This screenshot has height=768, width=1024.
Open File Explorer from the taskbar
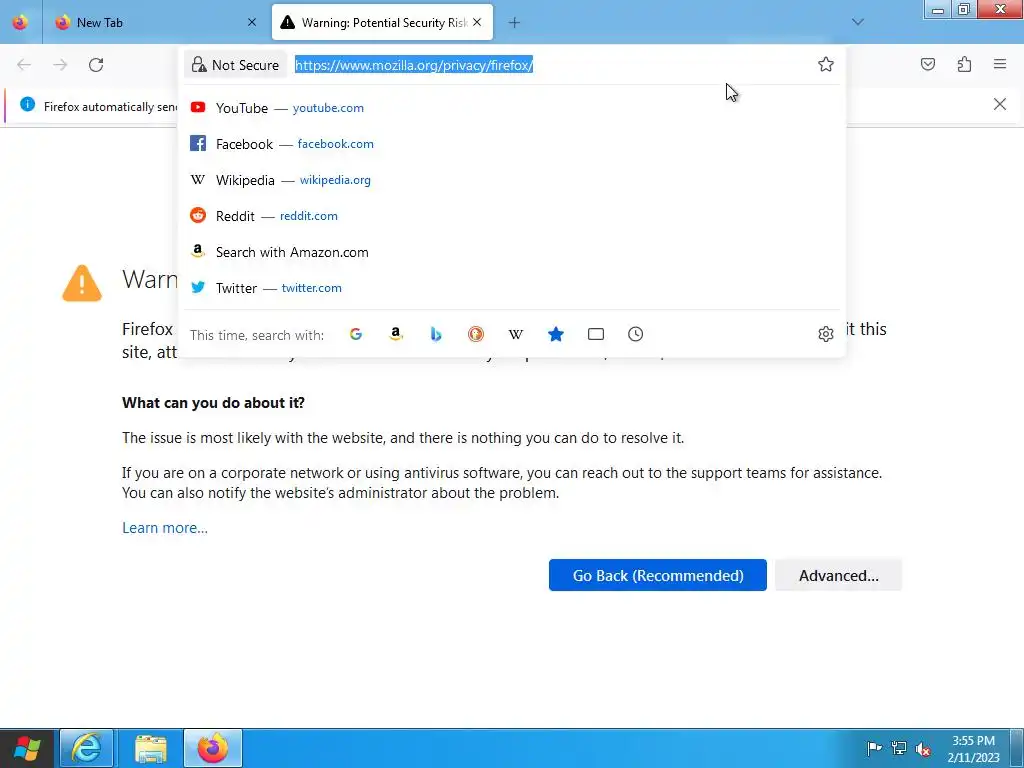click(151, 748)
